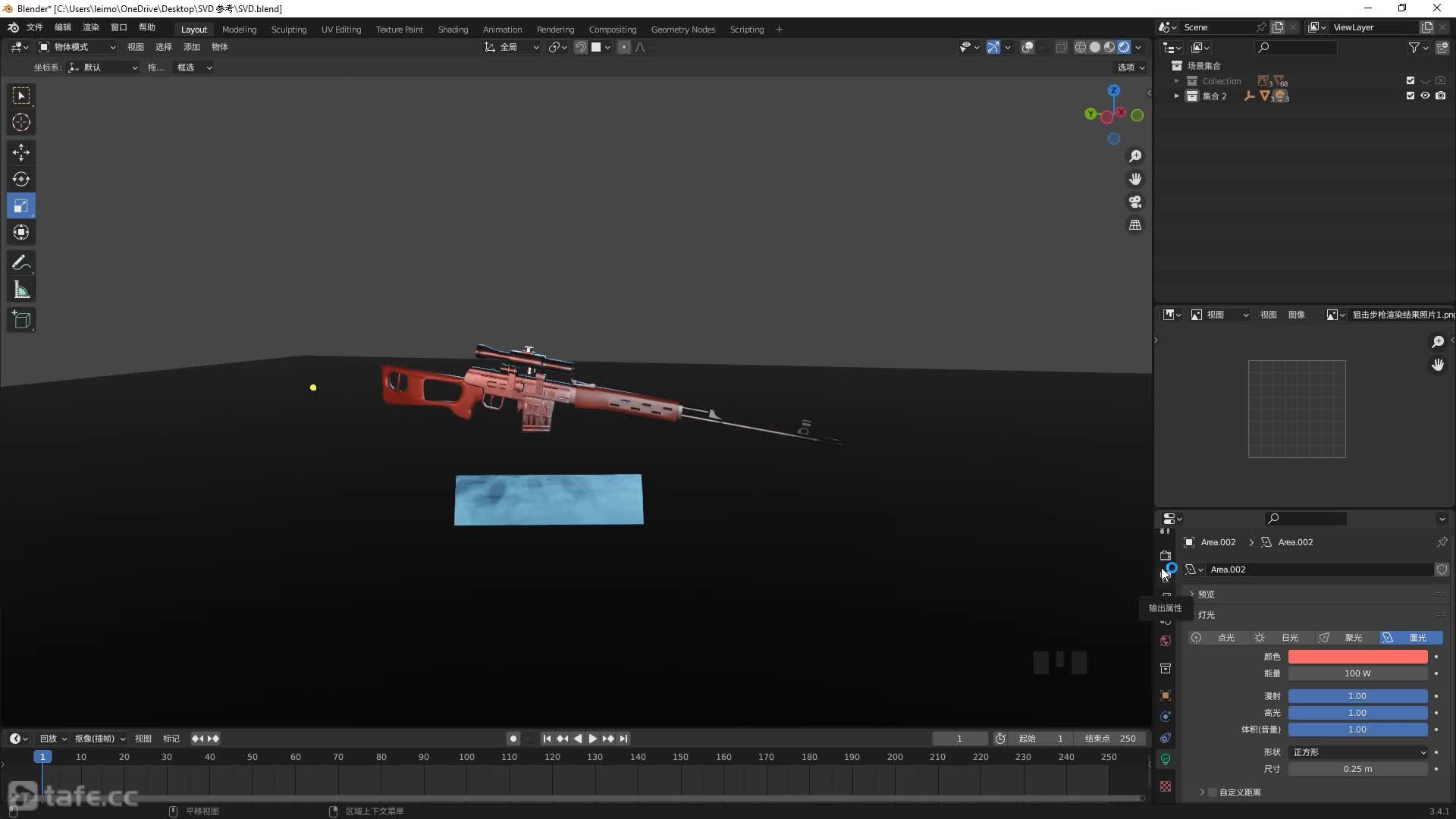1456x819 pixels.
Task: Open the 选项 options dropdown
Action: click(1131, 67)
